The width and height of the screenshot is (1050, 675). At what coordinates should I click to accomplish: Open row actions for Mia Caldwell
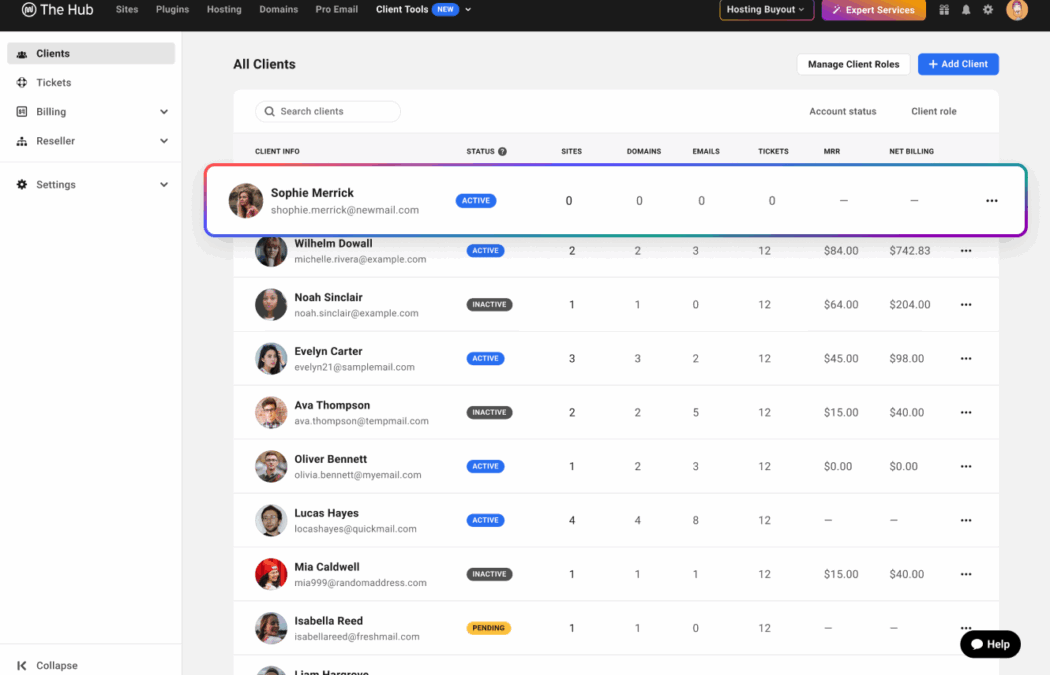click(x=965, y=575)
